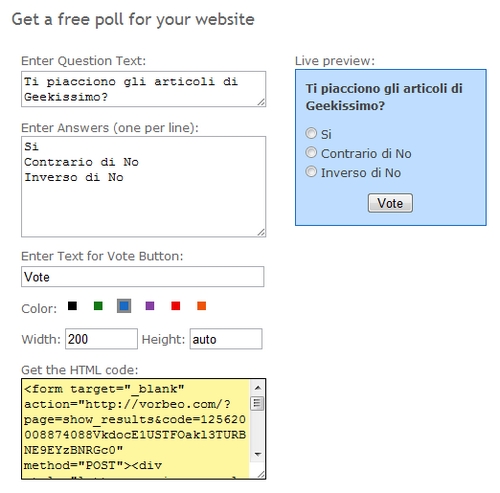
Task: Select the orange color swatch
Action: (x=201, y=306)
